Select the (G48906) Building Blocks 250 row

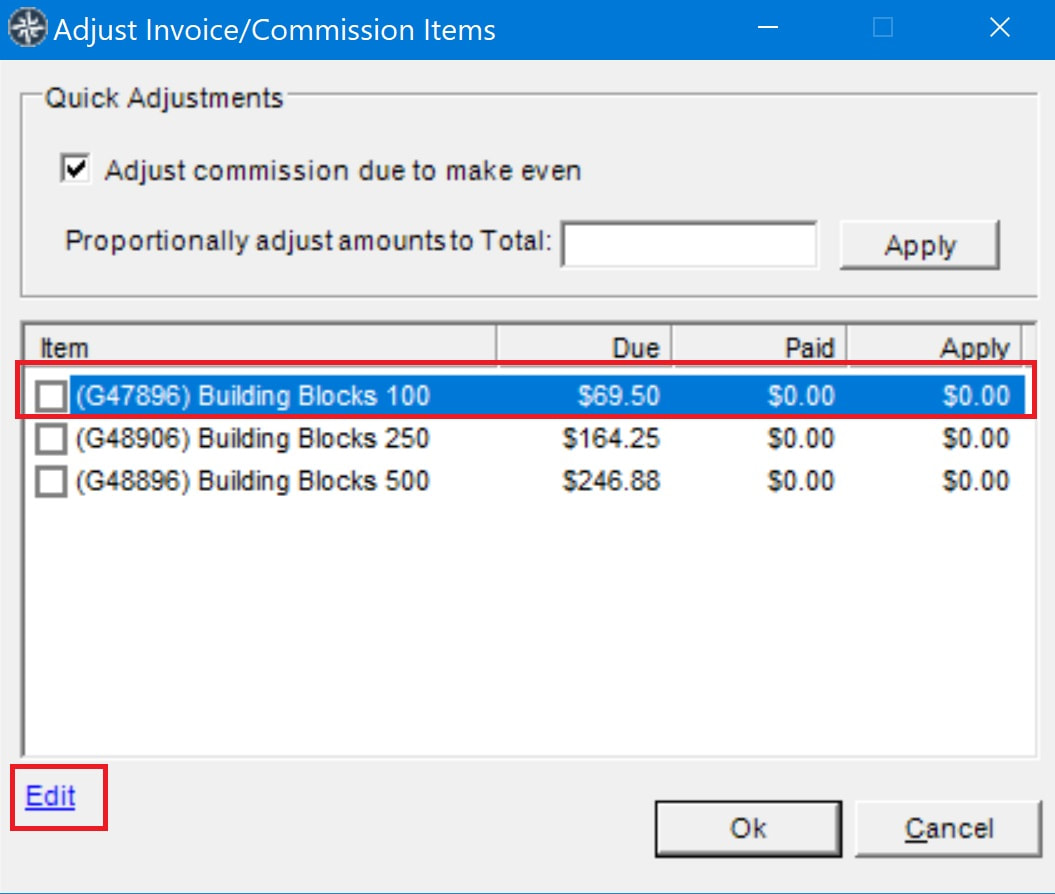point(527,439)
